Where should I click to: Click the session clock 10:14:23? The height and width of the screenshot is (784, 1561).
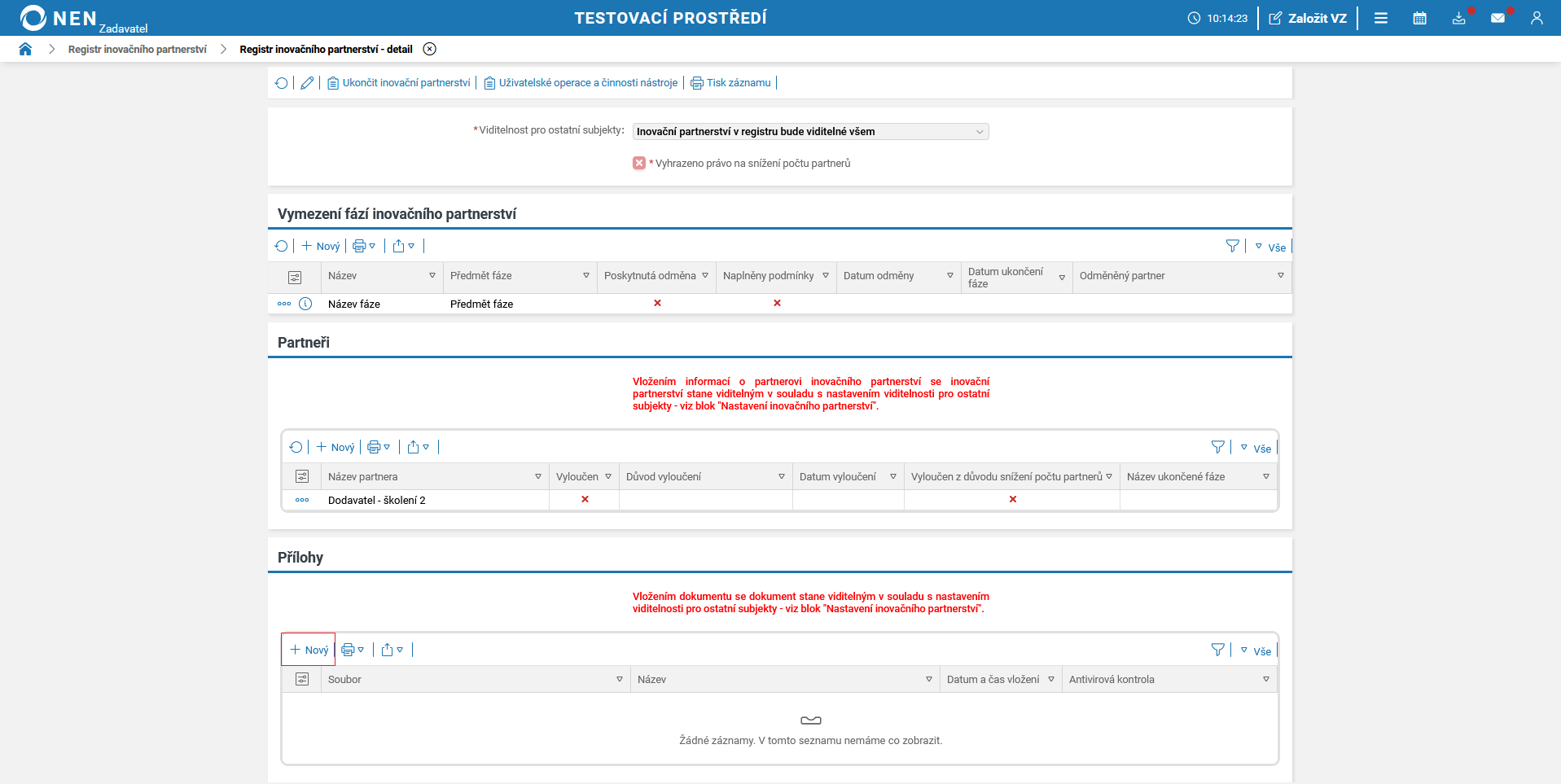pyautogui.click(x=1218, y=18)
